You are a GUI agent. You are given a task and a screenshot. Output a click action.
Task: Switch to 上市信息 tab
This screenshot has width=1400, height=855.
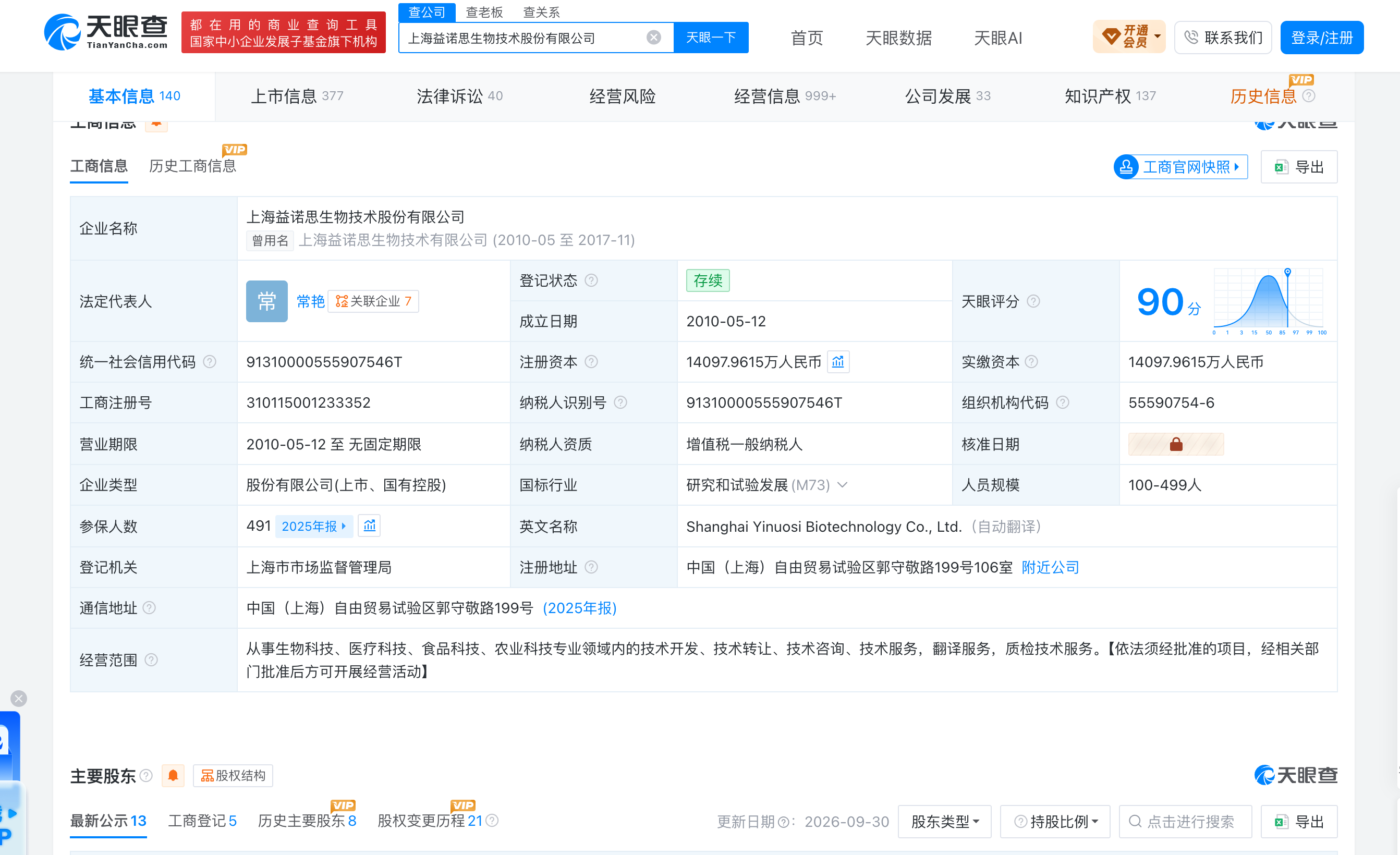click(297, 96)
